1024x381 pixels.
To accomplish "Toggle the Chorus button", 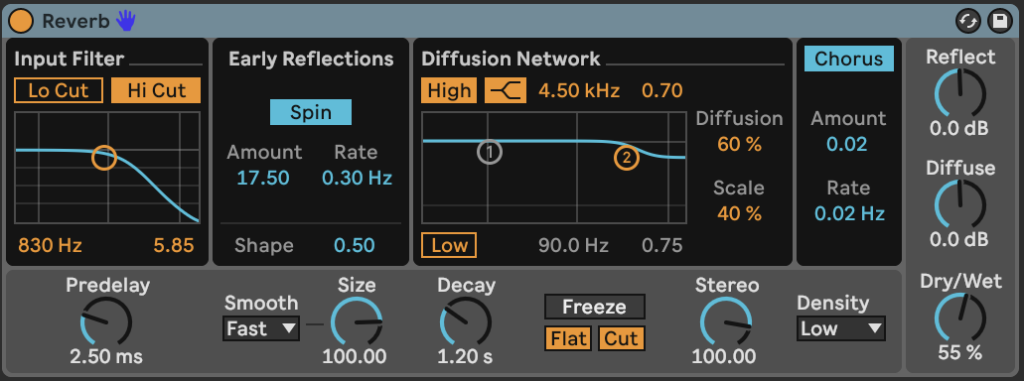I will [x=849, y=59].
